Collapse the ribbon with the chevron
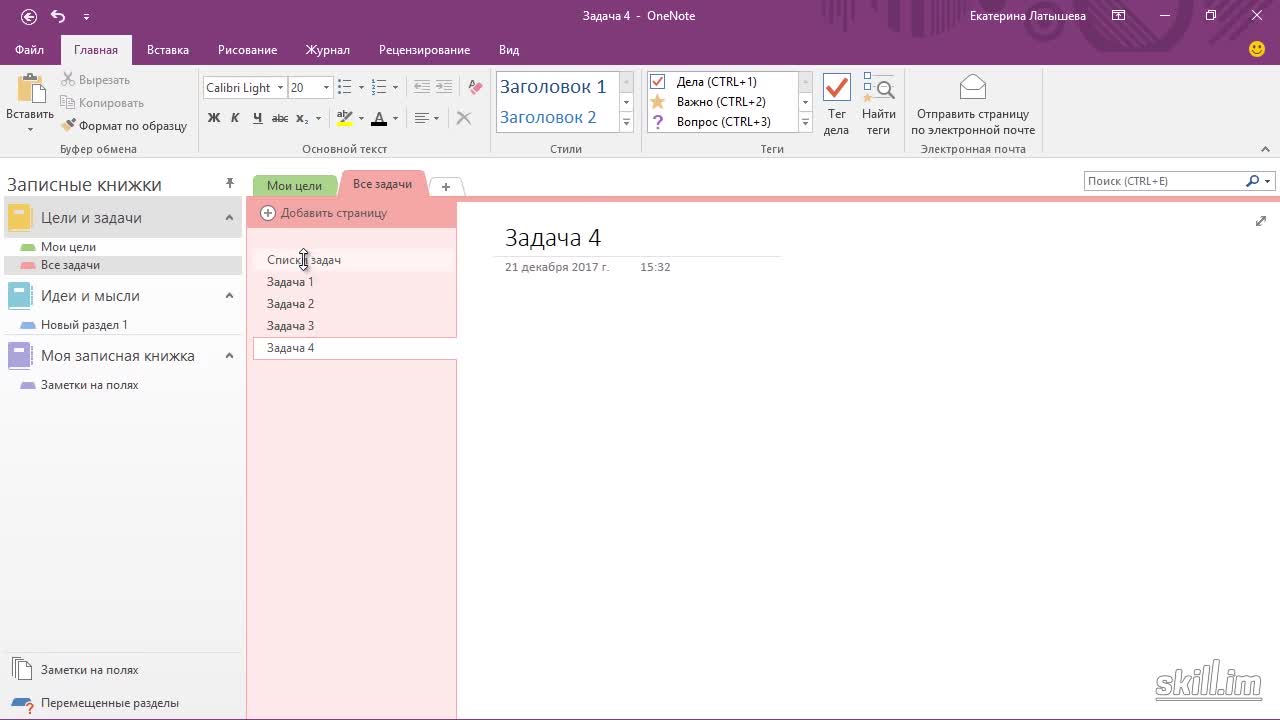Viewport: 1280px width, 720px height. 1265,149
